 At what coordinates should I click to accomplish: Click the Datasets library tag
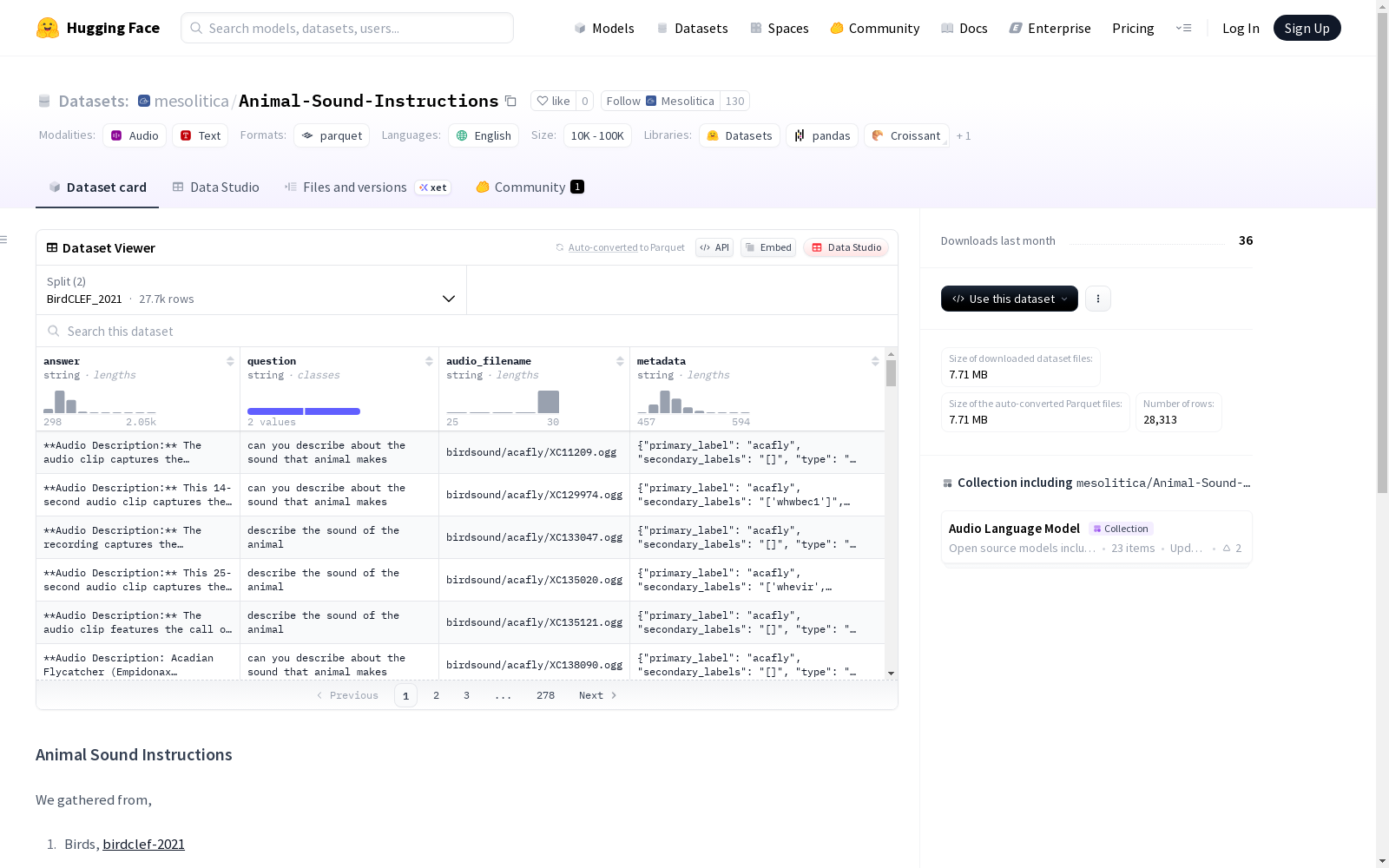tap(740, 135)
